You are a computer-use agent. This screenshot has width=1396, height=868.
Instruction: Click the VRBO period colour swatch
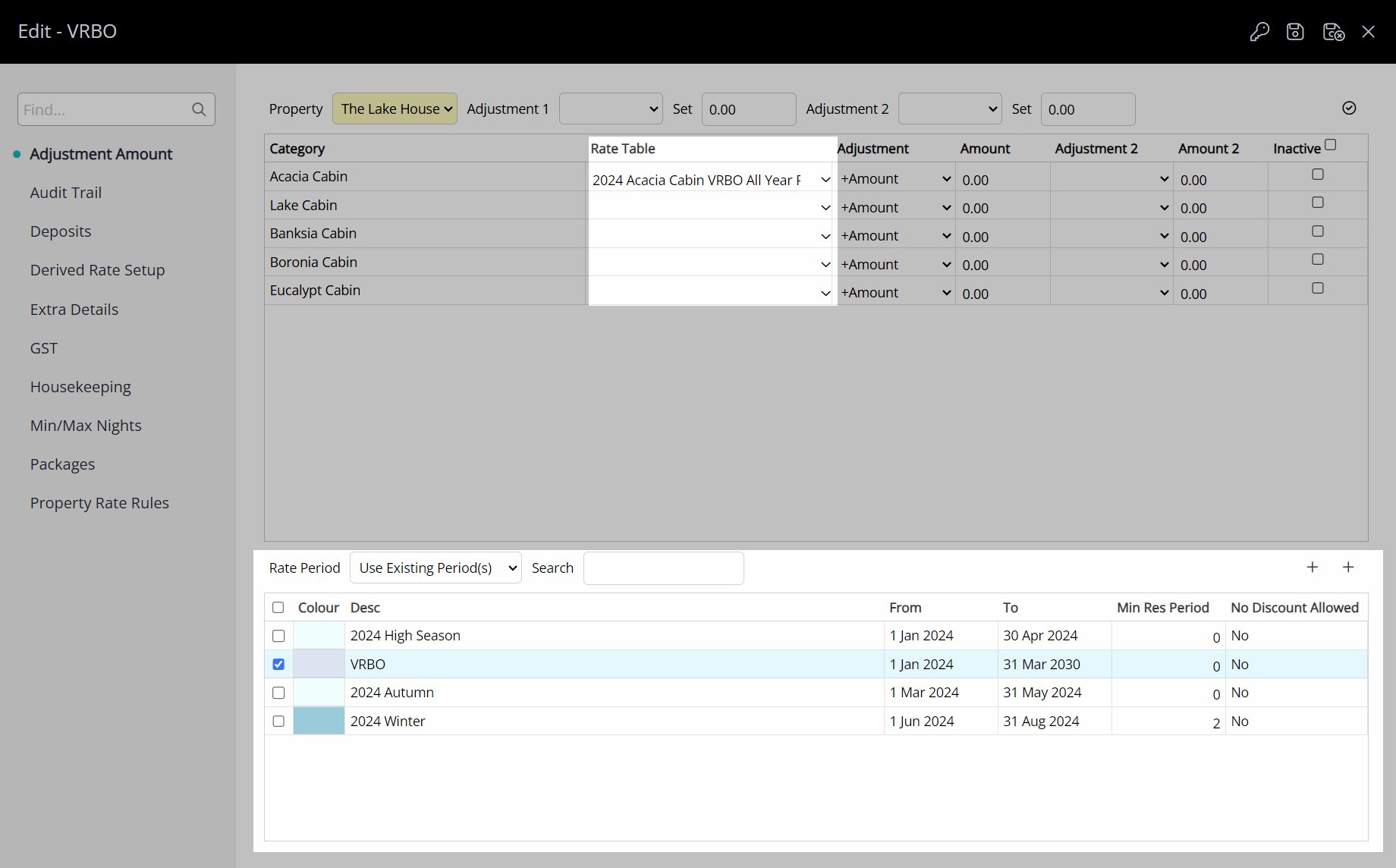pos(319,664)
